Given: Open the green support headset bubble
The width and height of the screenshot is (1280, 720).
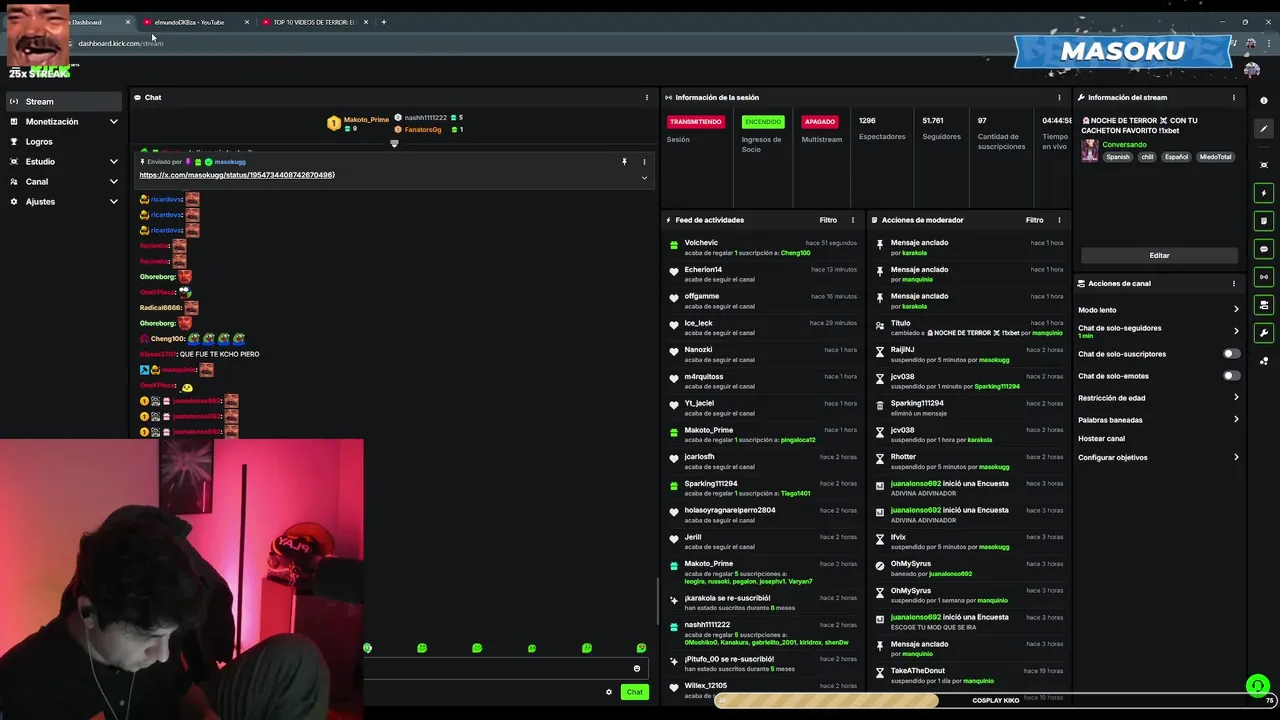Looking at the screenshot, I should point(1257,686).
